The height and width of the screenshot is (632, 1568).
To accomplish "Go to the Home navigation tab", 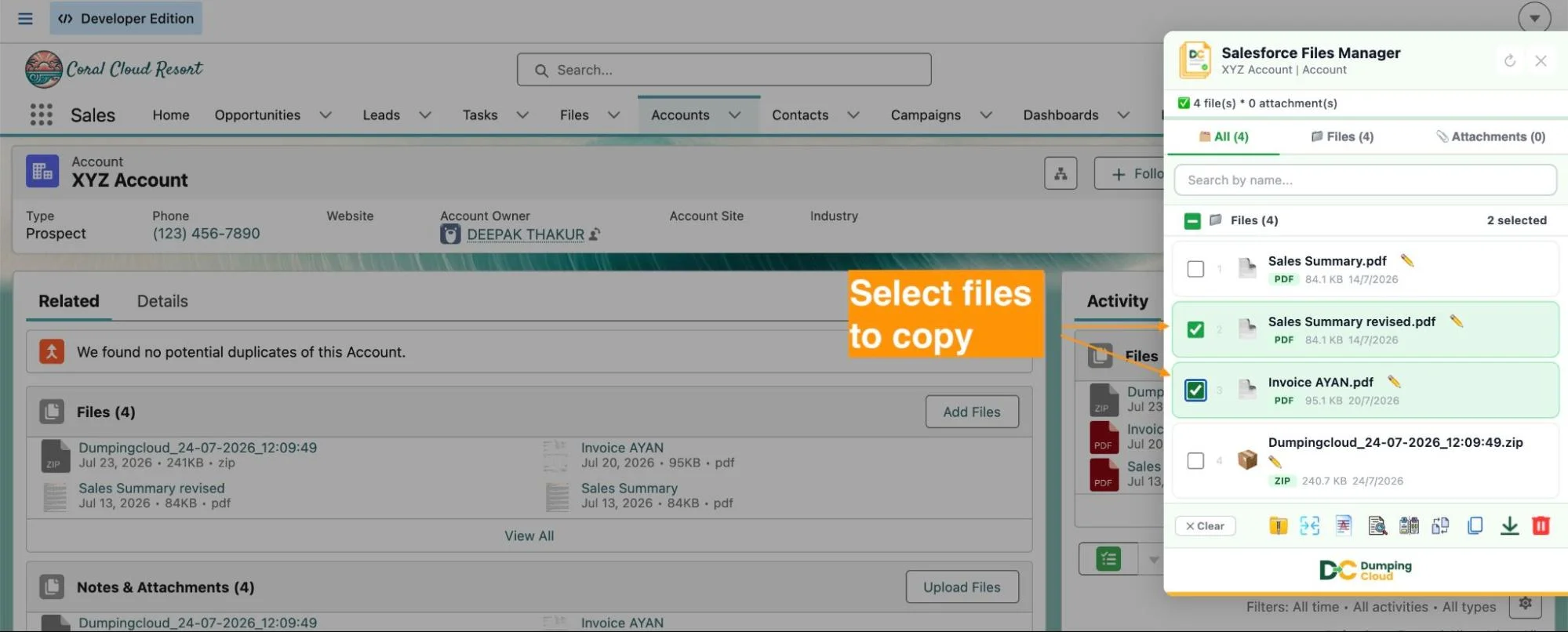I will coord(171,115).
